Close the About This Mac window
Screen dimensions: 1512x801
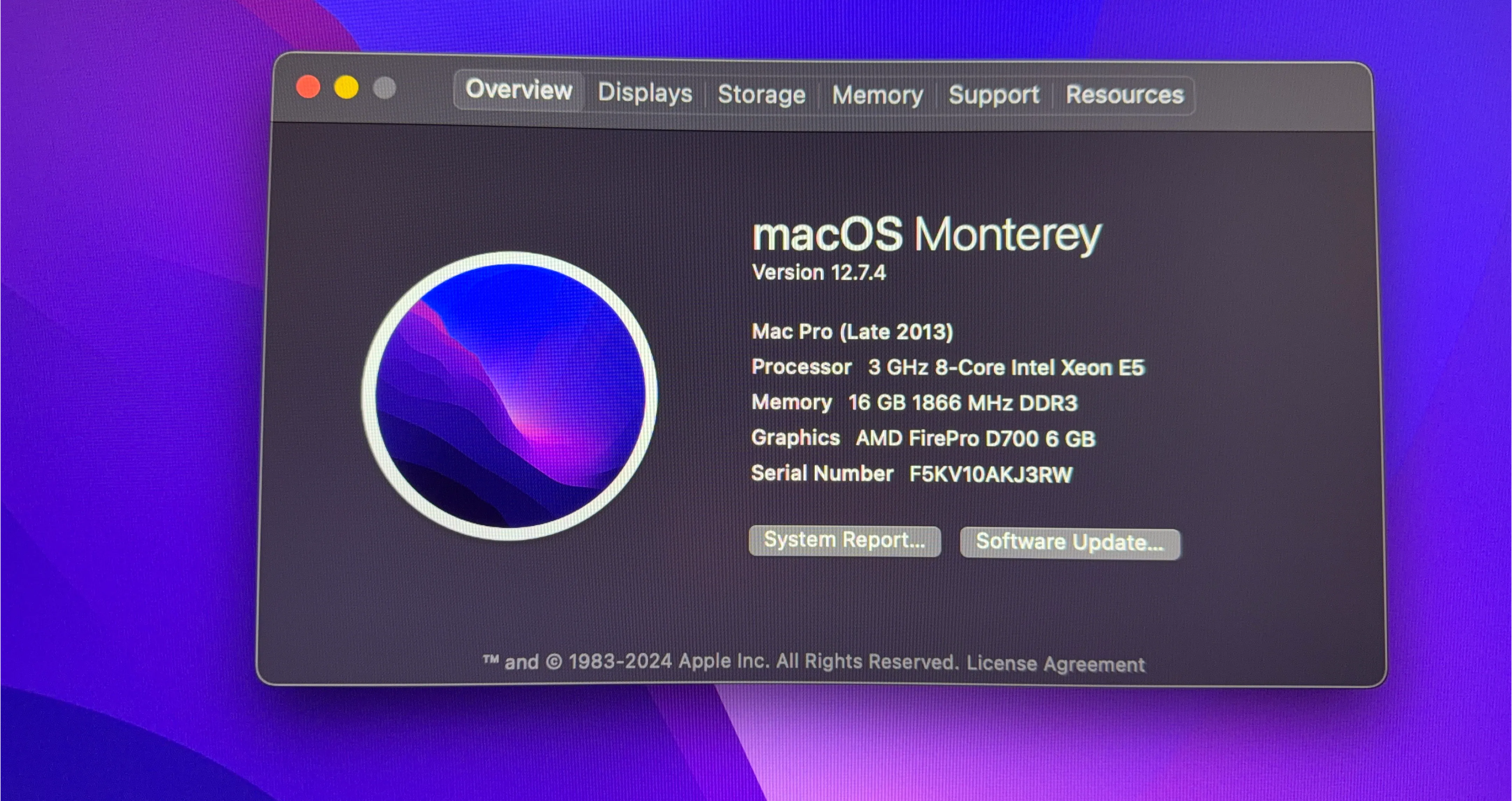tap(308, 87)
